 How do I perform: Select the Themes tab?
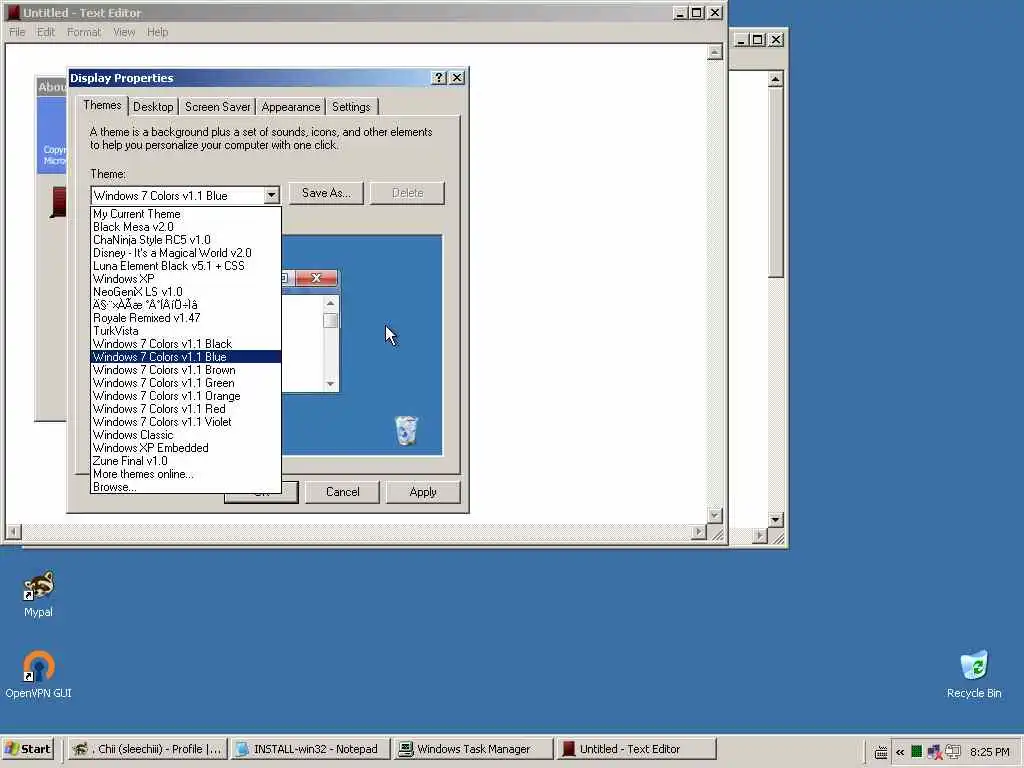click(x=102, y=106)
